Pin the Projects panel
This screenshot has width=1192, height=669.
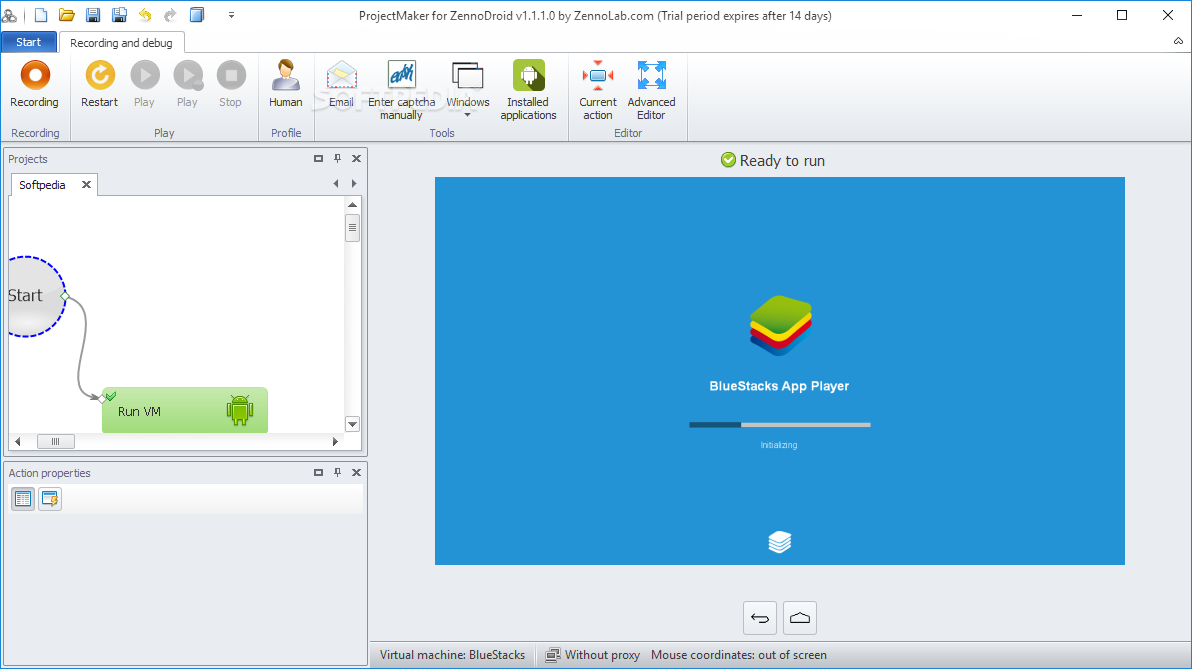point(338,159)
